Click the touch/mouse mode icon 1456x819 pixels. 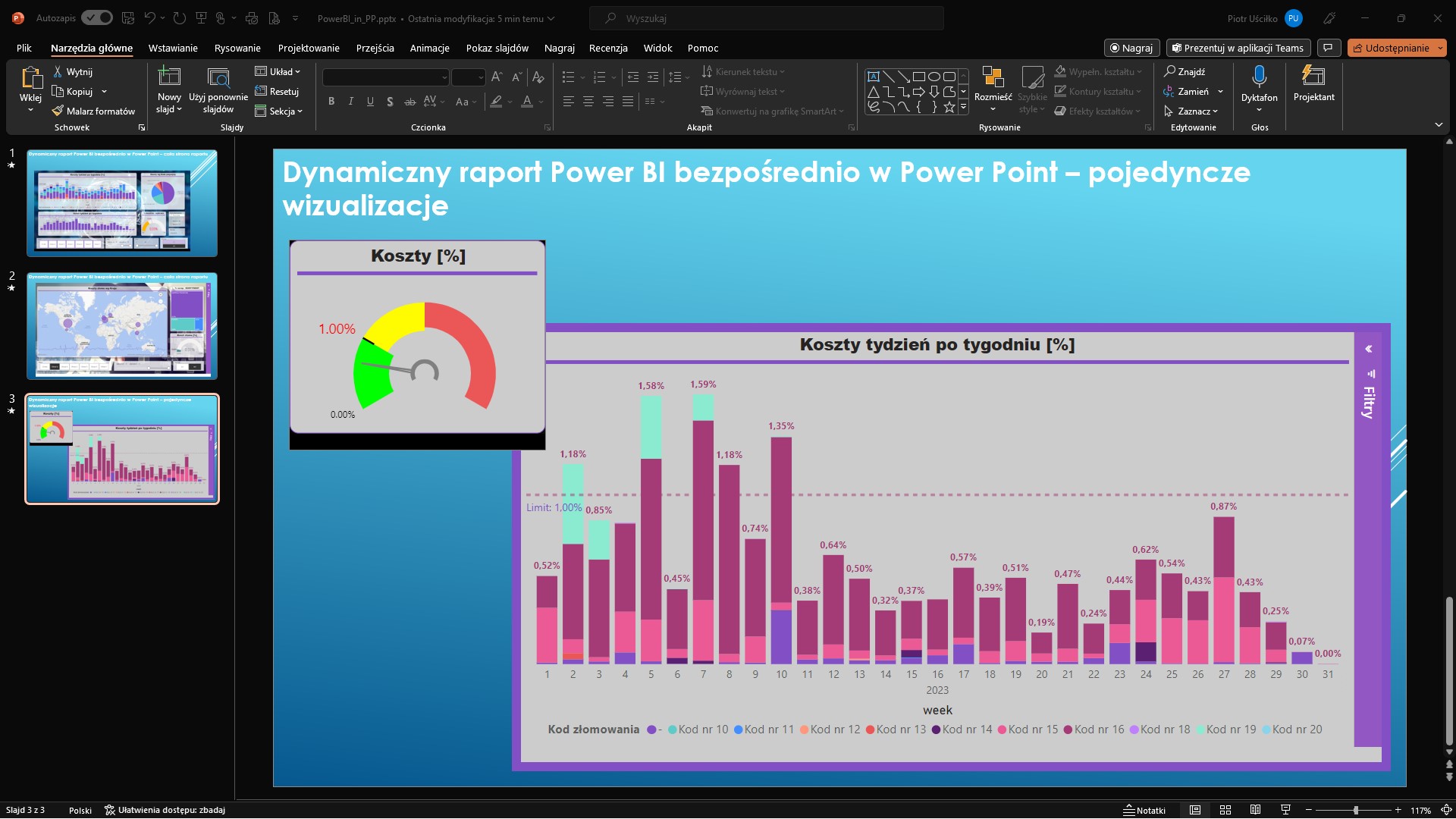(x=221, y=17)
